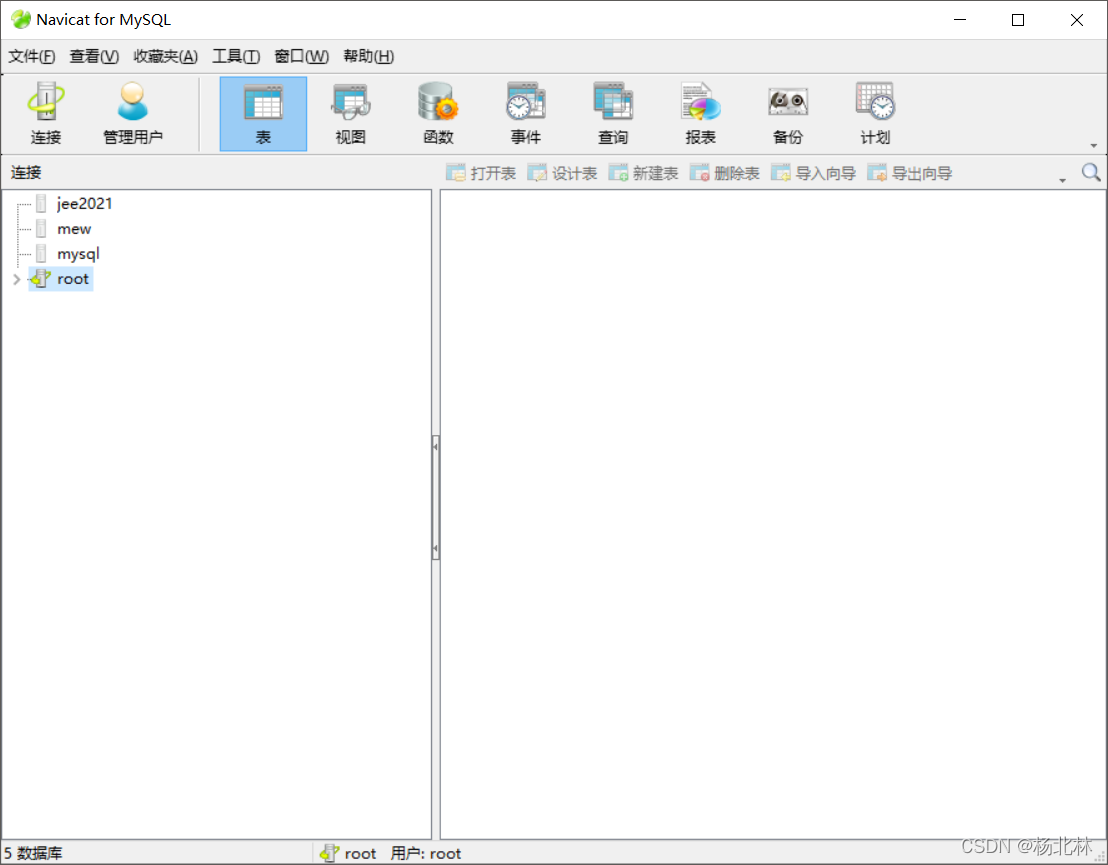The image size is (1108, 865).
Task: Open the 工具(T) menu
Action: tap(236, 57)
